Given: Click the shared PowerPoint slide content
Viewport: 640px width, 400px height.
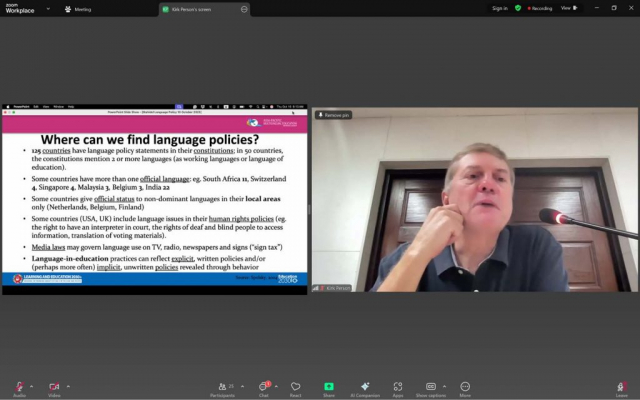Looking at the screenshot, I should click(155, 200).
